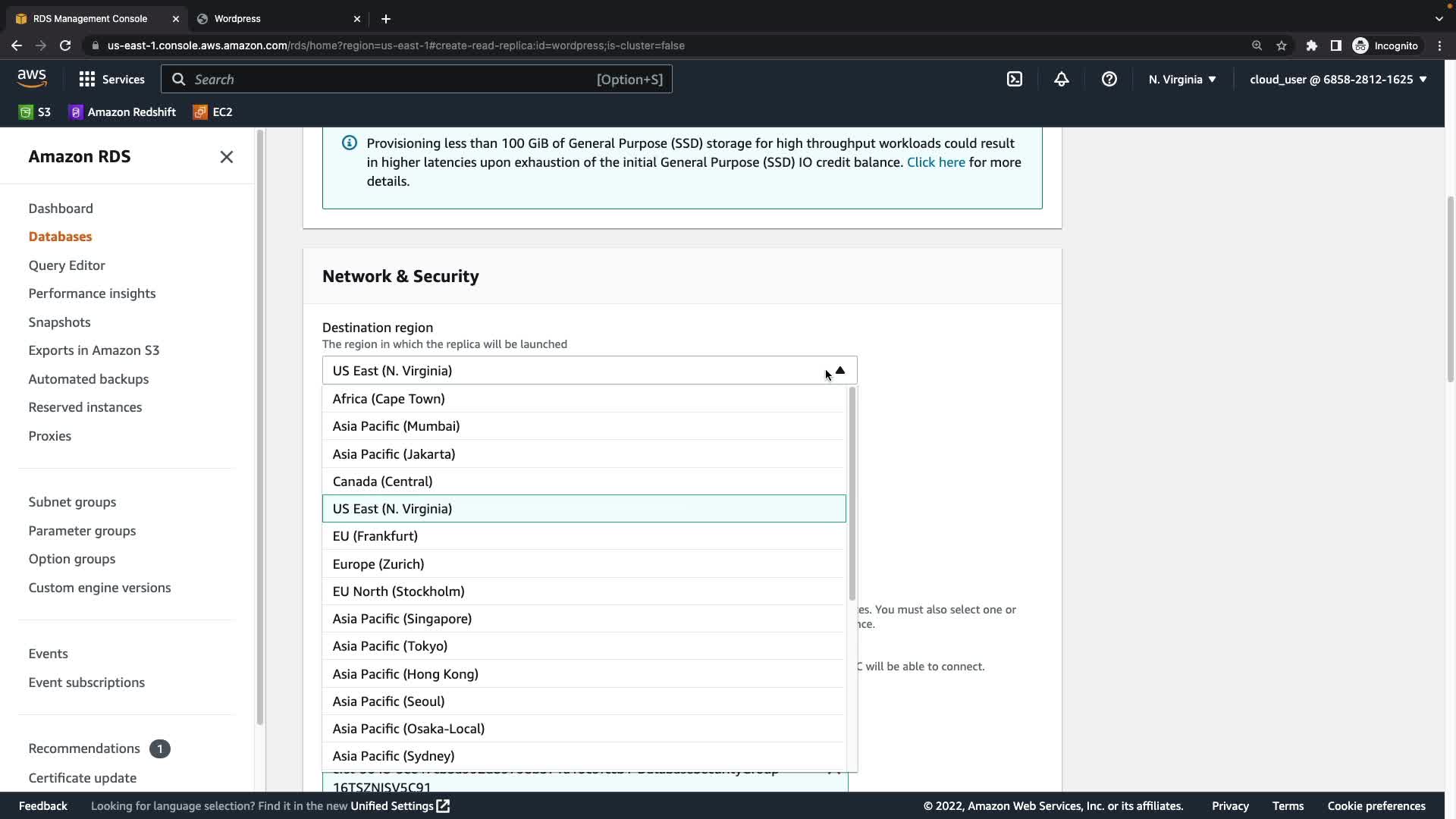The height and width of the screenshot is (819, 1456).
Task: Close the Amazon RDS side panel
Action: click(226, 157)
